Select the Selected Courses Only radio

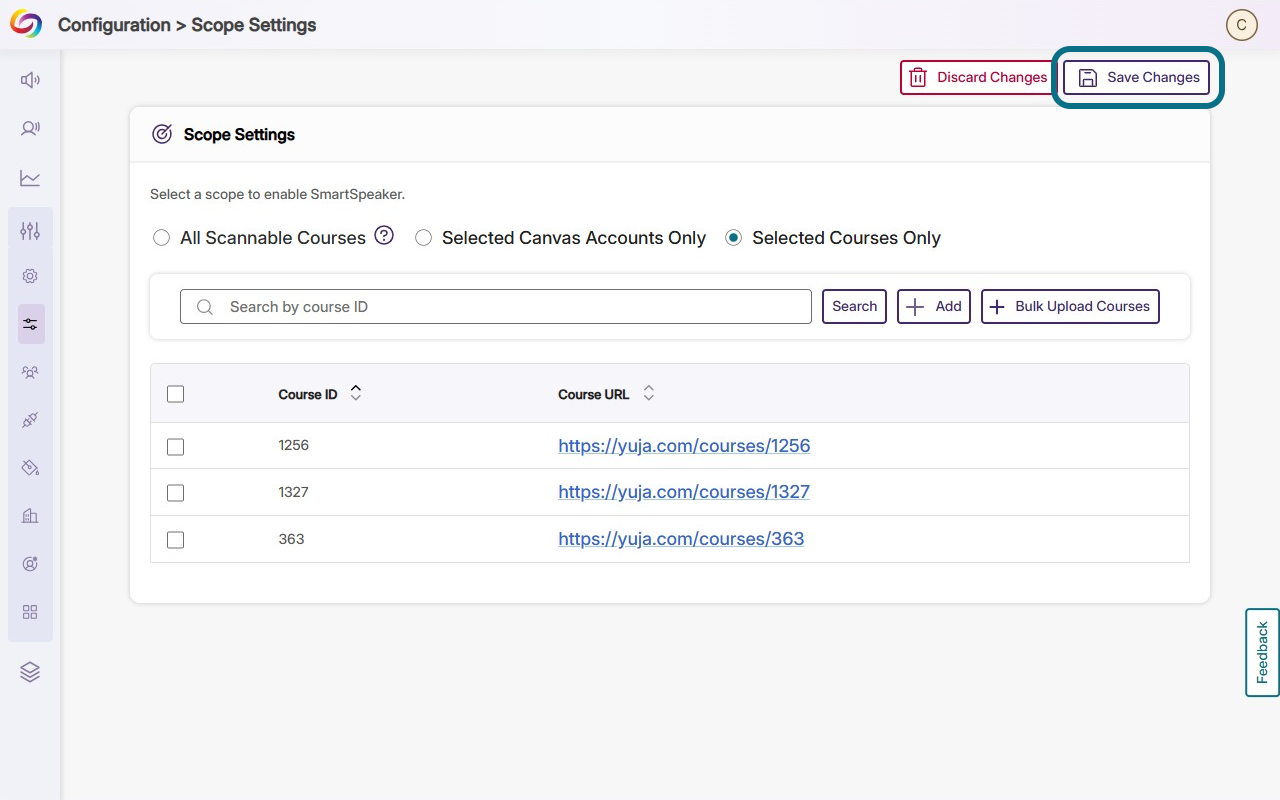click(733, 238)
